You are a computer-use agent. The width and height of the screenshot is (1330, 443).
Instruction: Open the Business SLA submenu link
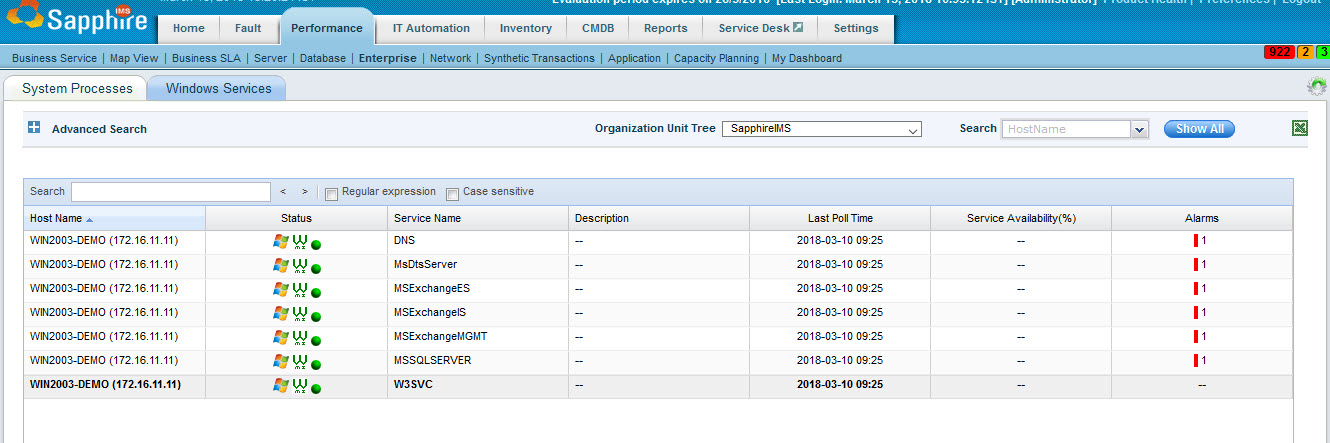tap(208, 58)
